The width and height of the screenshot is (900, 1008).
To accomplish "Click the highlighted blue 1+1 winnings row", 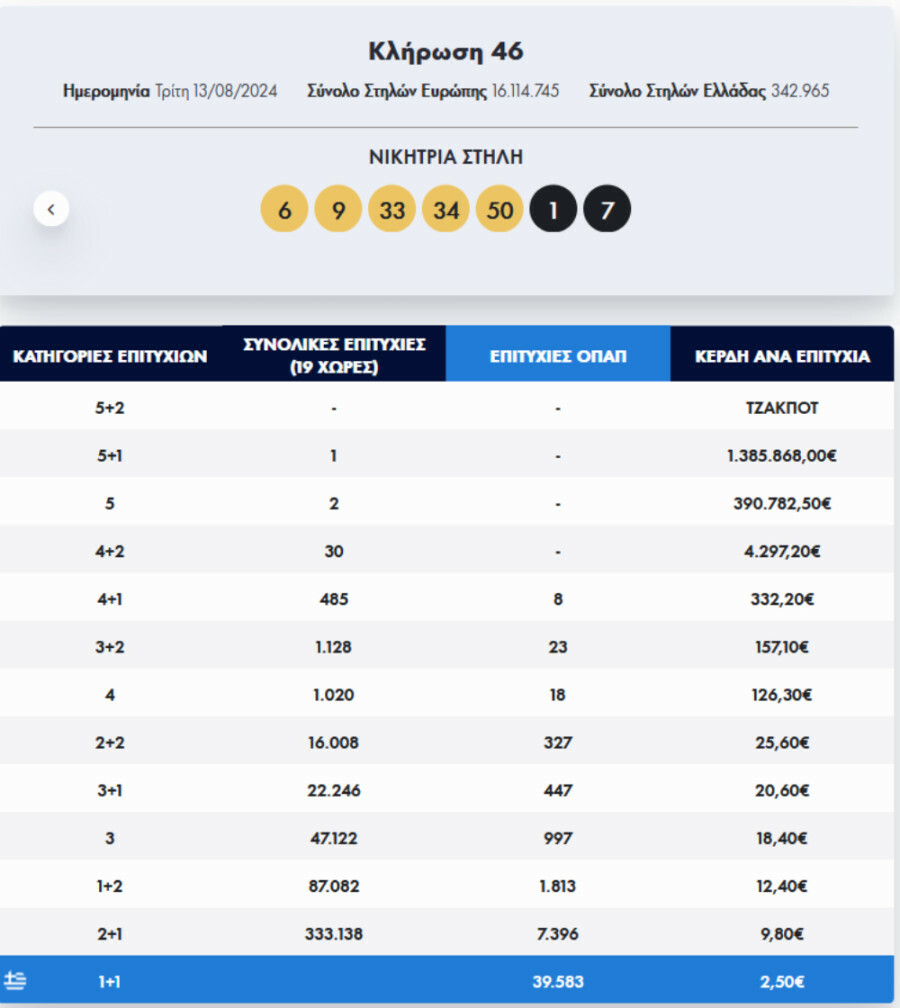I will tap(450, 981).
